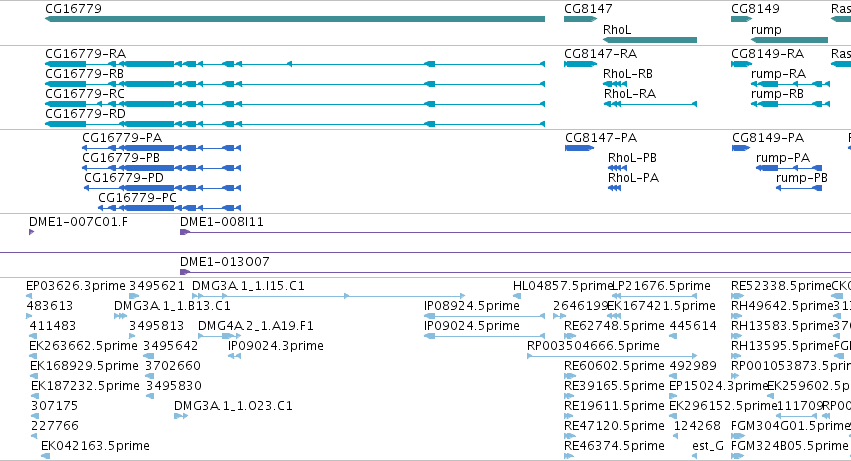Viewport: 851px width, 461px height.
Task: Click the CG8149-RA transcript
Action: [741, 64]
